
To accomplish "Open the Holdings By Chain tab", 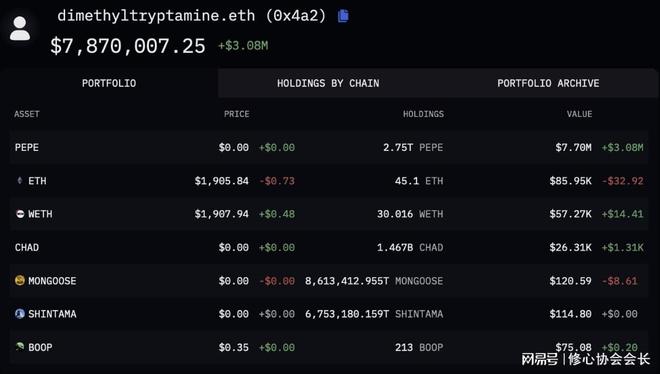I will 328,83.
